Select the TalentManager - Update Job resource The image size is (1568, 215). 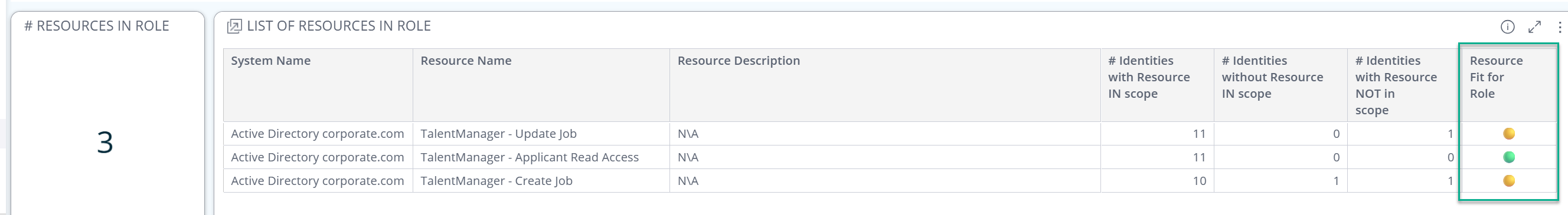[x=498, y=134]
